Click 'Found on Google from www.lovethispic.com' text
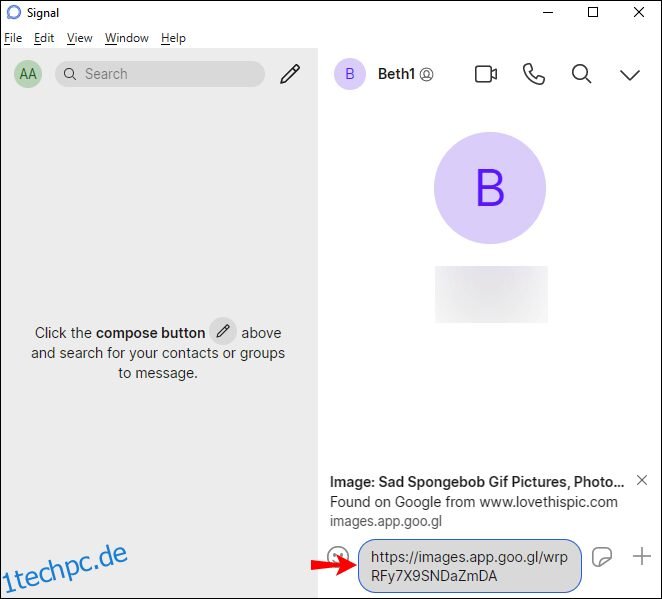The height and width of the screenshot is (599, 662). coord(474,502)
